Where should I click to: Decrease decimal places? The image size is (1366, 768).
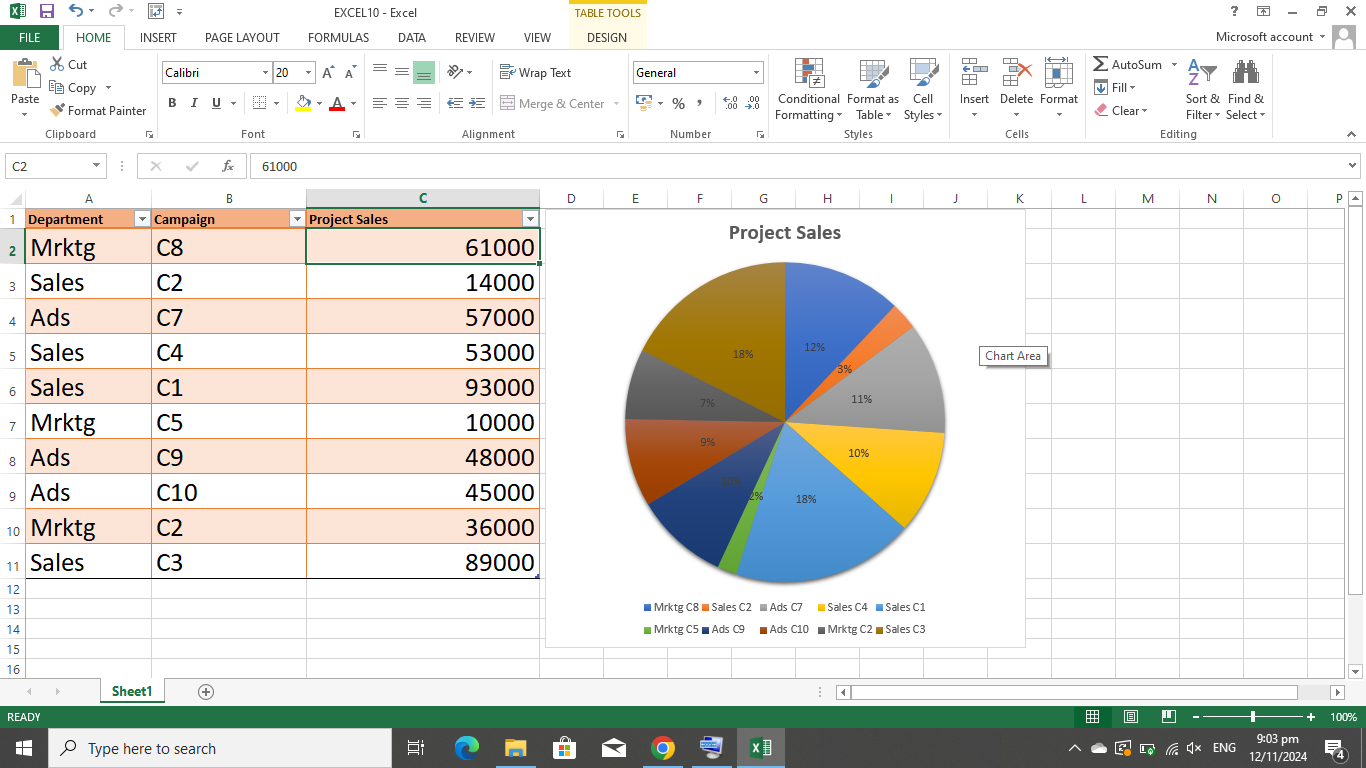point(754,103)
